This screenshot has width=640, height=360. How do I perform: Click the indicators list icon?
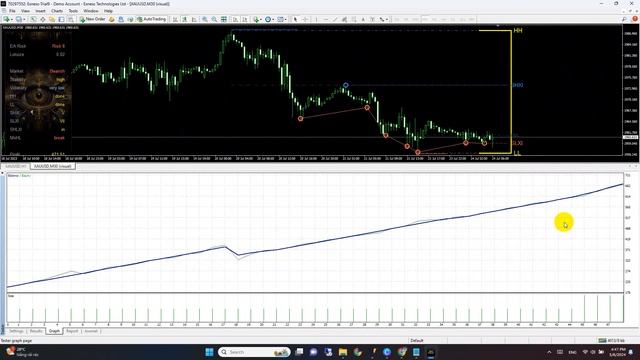click(x=256, y=19)
